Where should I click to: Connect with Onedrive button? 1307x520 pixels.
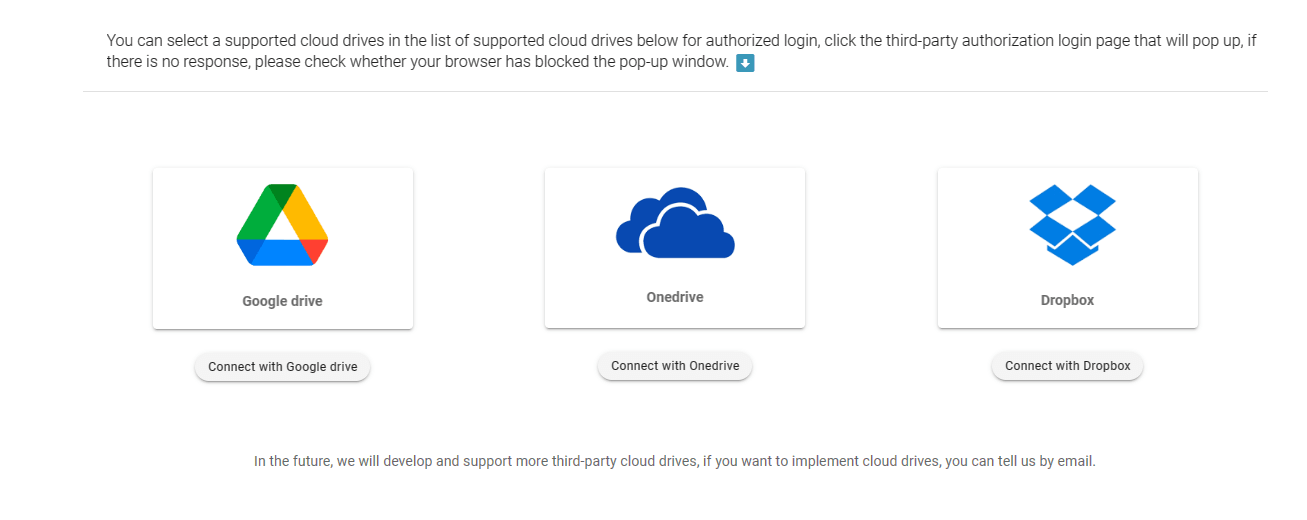[675, 366]
